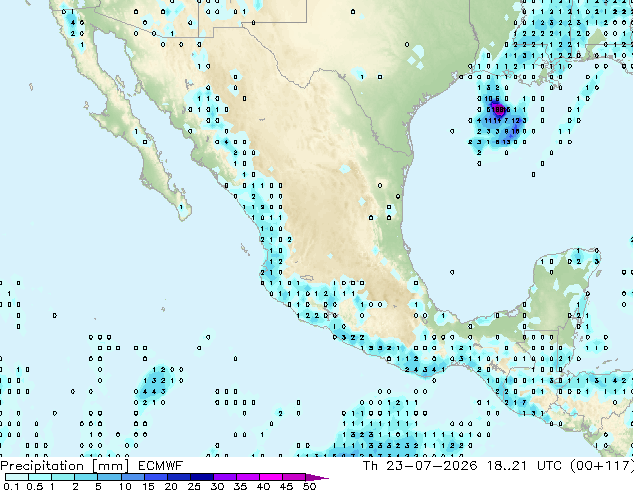The image size is (634, 490).
Task: Click the 0.1 mm lightest legend swatch
Action: pyautogui.click(x=17, y=477)
